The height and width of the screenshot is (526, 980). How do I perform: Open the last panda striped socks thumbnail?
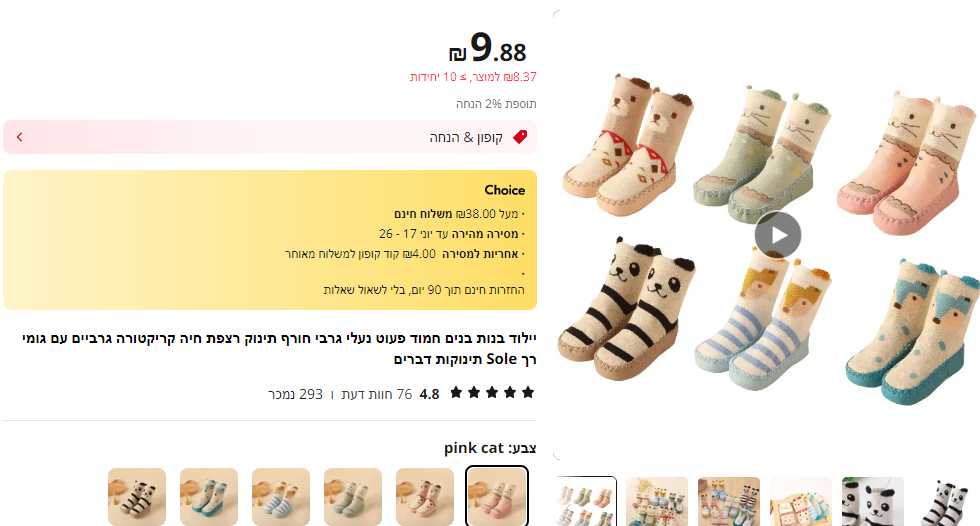(x=946, y=501)
